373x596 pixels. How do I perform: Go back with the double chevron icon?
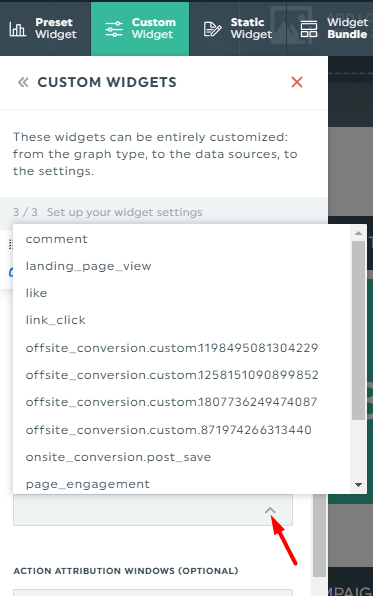coord(23,82)
